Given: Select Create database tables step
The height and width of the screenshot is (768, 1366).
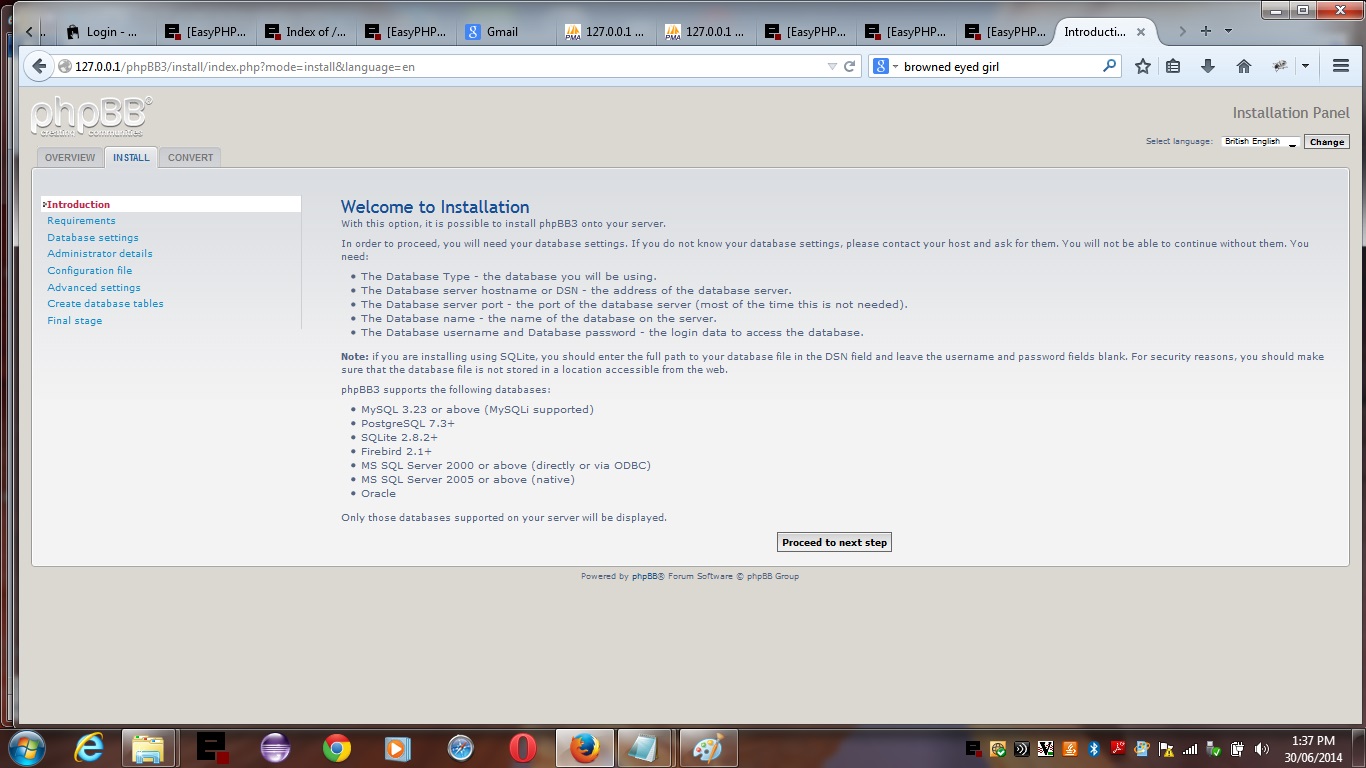Looking at the screenshot, I should pyautogui.click(x=105, y=303).
